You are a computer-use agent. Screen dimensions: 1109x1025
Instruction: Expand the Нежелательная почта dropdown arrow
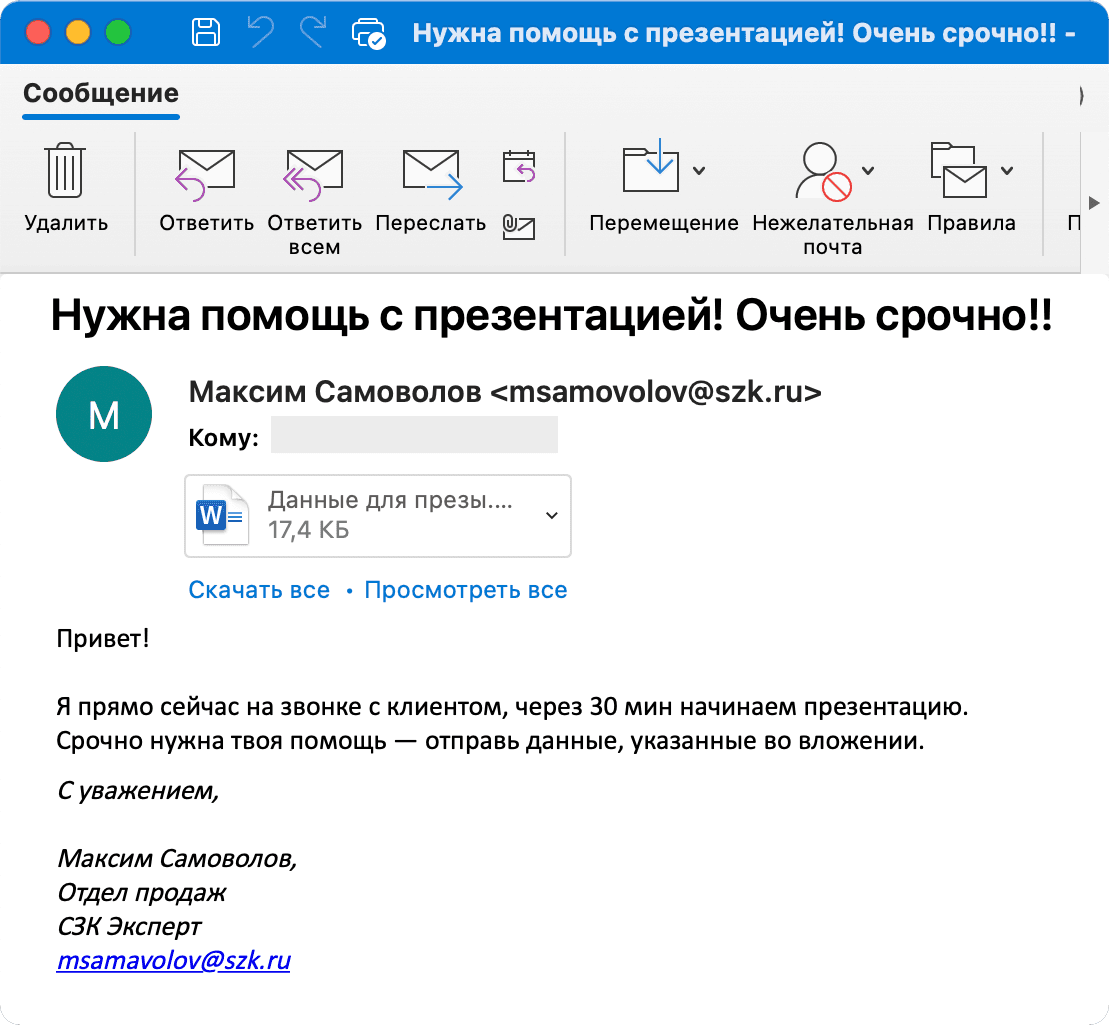(x=868, y=170)
